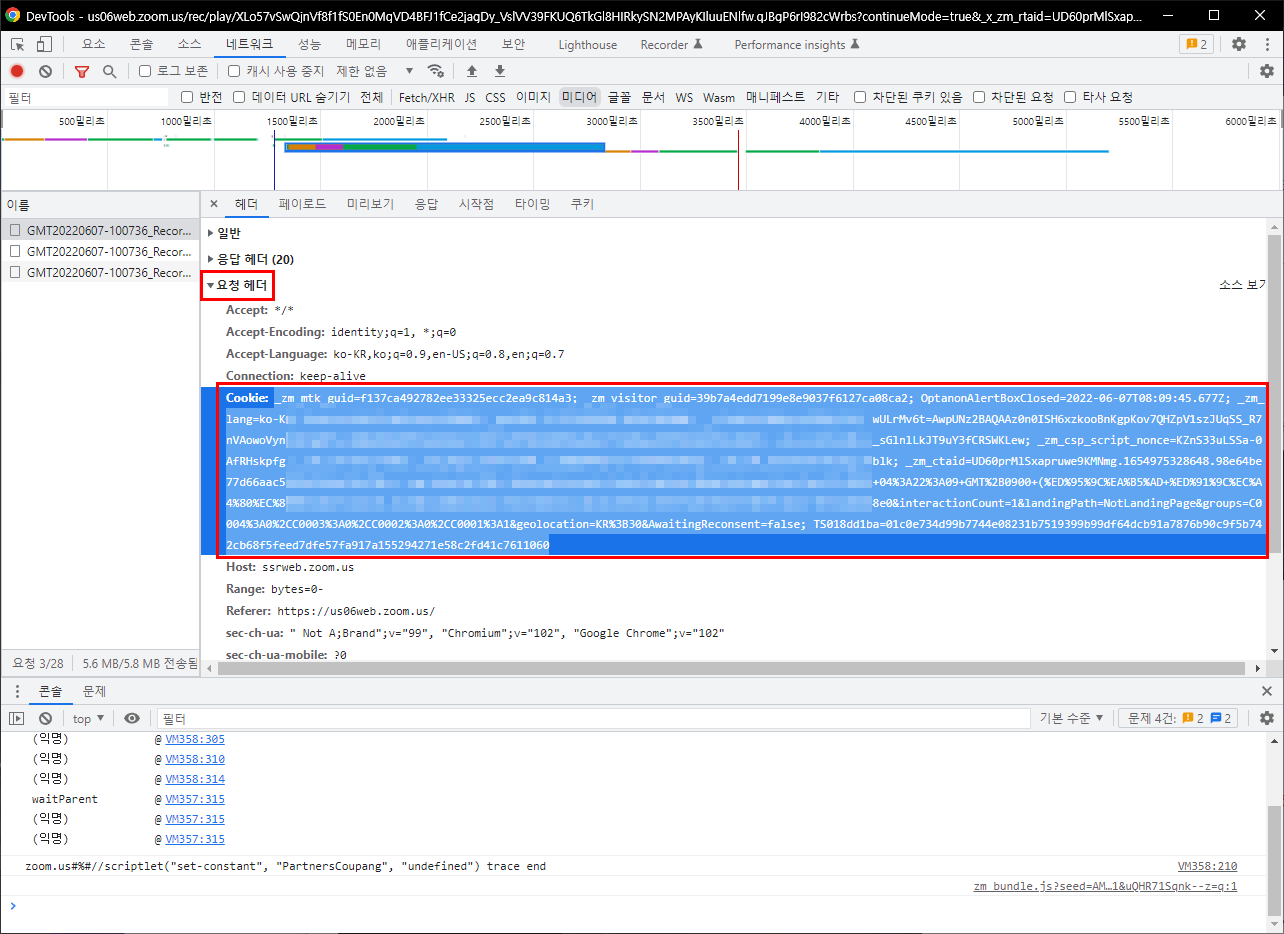This screenshot has height=934, width=1284.
Task: Clear the network log
Action: (45, 71)
